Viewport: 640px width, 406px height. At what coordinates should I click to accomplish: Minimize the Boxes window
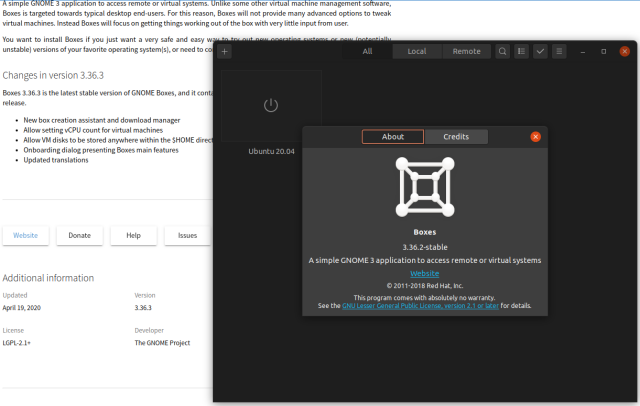click(x=583, y=51)
